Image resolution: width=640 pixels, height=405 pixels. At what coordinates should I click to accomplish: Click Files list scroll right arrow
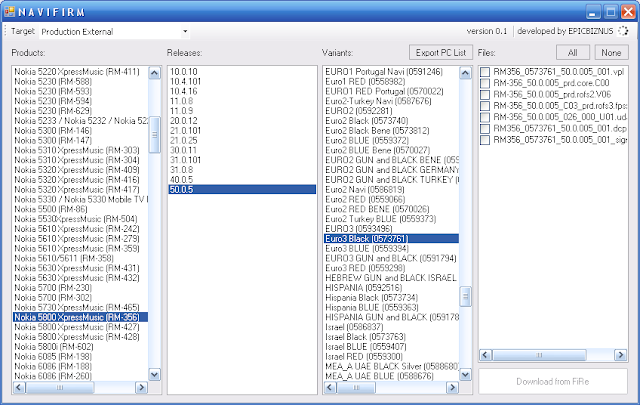point(621,355)
